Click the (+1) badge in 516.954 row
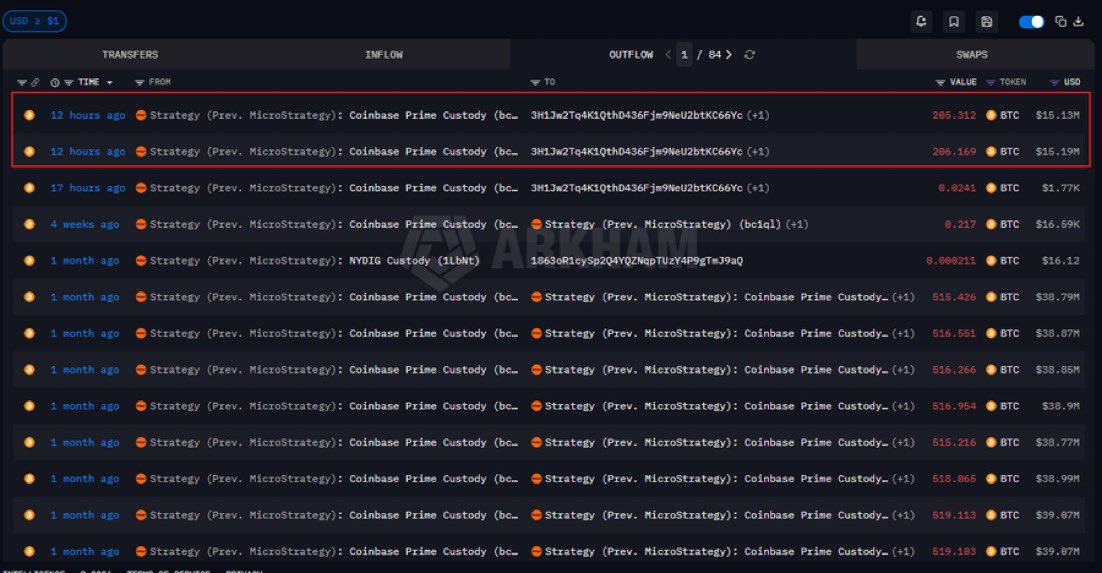Screen dimensions: 1102x573 tap(903, 406)
